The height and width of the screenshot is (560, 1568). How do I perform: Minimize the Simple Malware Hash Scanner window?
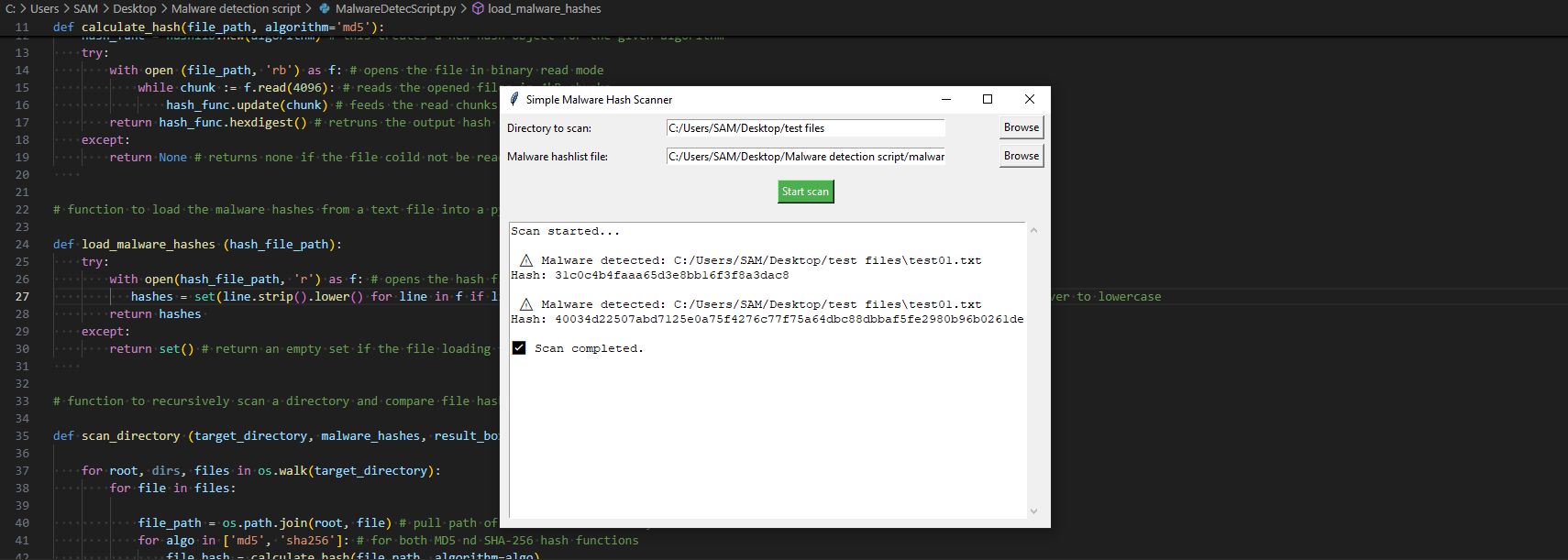click(x=945, y=99)
